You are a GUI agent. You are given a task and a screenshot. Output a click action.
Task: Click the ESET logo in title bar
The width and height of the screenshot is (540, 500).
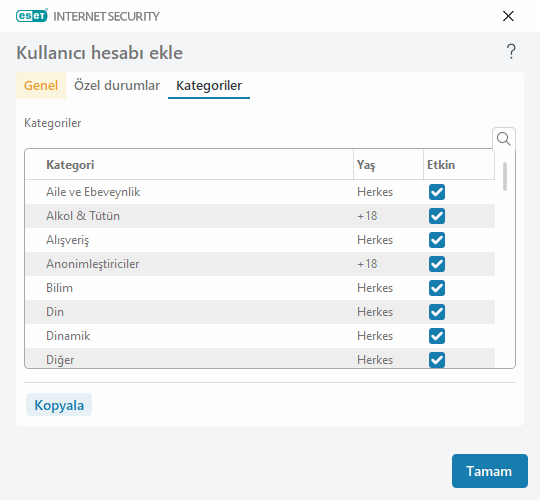point(32,16)
